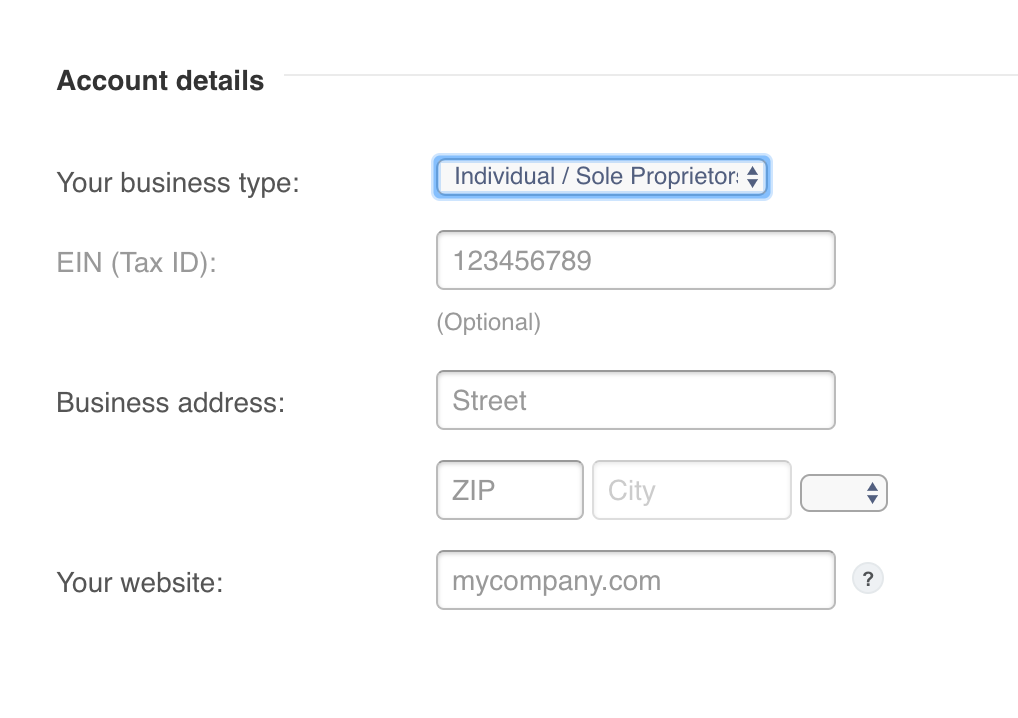
Task: Click the City text field
Action: pos(692,490)
